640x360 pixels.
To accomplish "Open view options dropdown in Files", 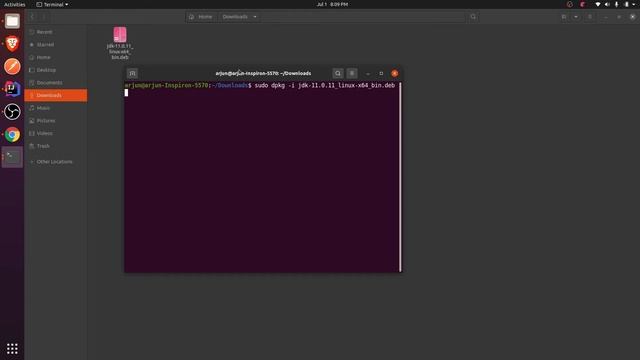I will [576, 17].
